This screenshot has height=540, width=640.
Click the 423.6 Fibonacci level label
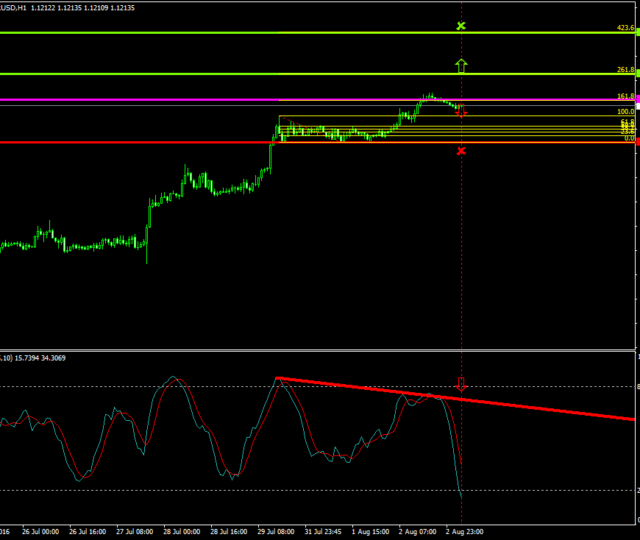(626, 28)
